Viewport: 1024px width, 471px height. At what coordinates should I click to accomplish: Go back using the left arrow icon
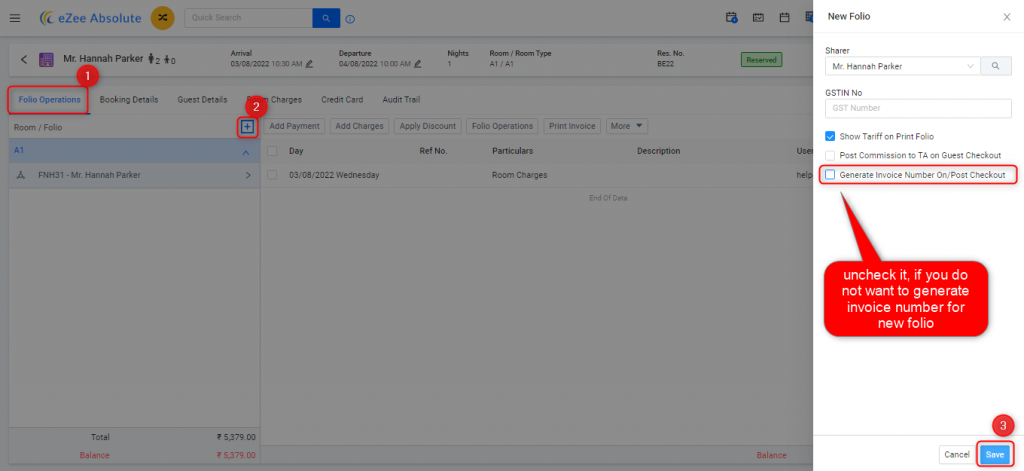[x=24, y=59]
